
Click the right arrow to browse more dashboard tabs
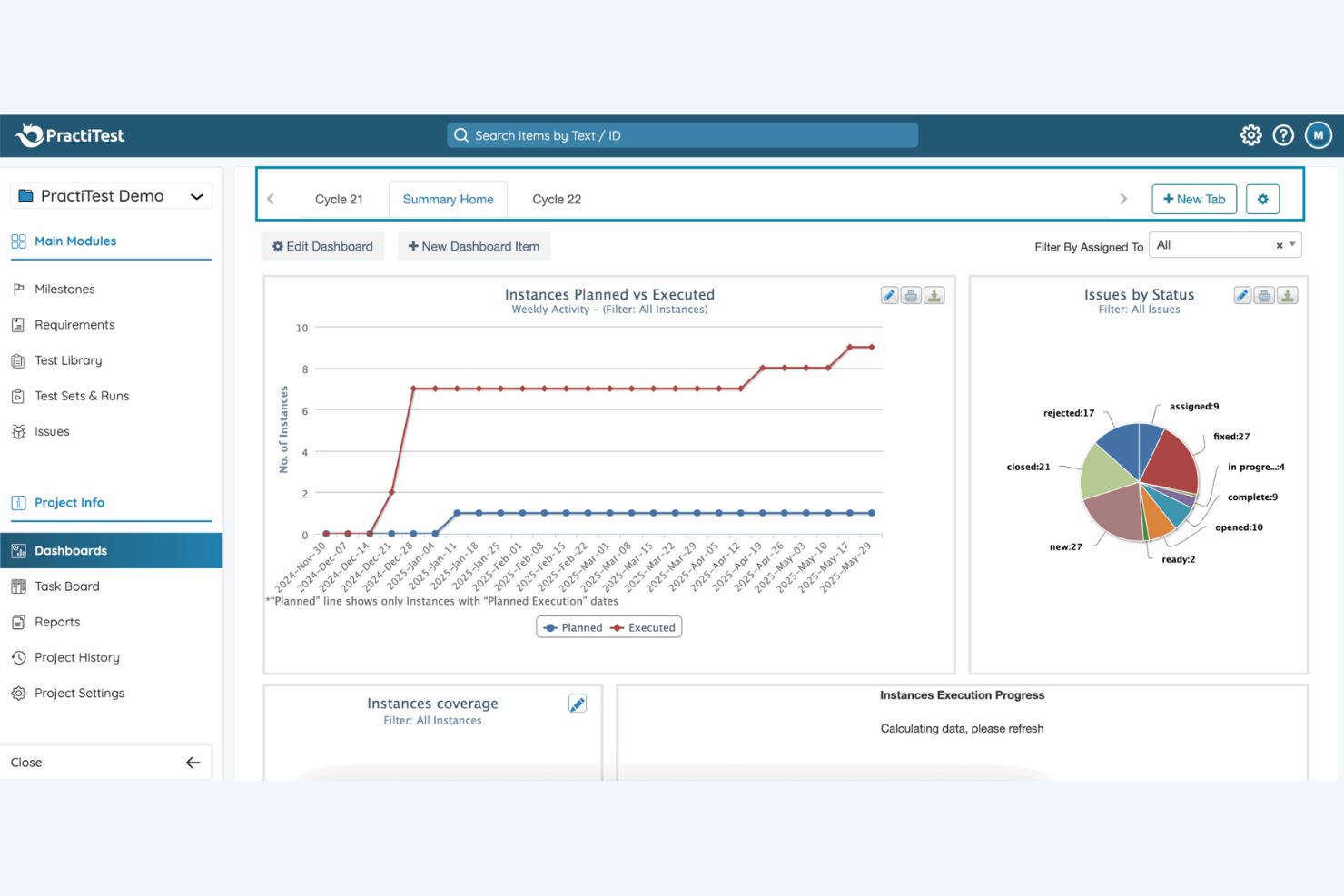tap(1124, 198)
